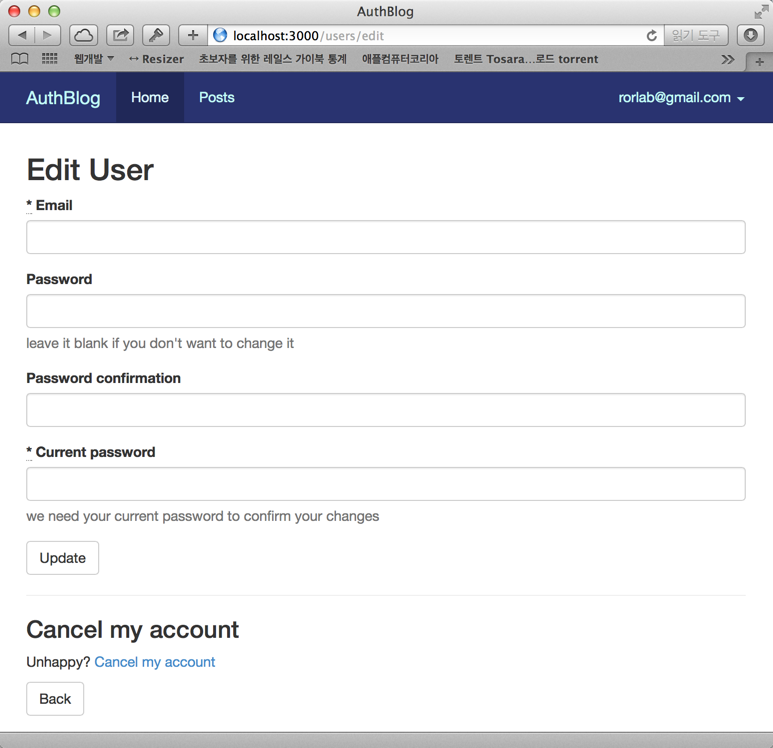Open the iCloud tabs button
The width and height of the screenshot is (773, 748).
point(83,35)
